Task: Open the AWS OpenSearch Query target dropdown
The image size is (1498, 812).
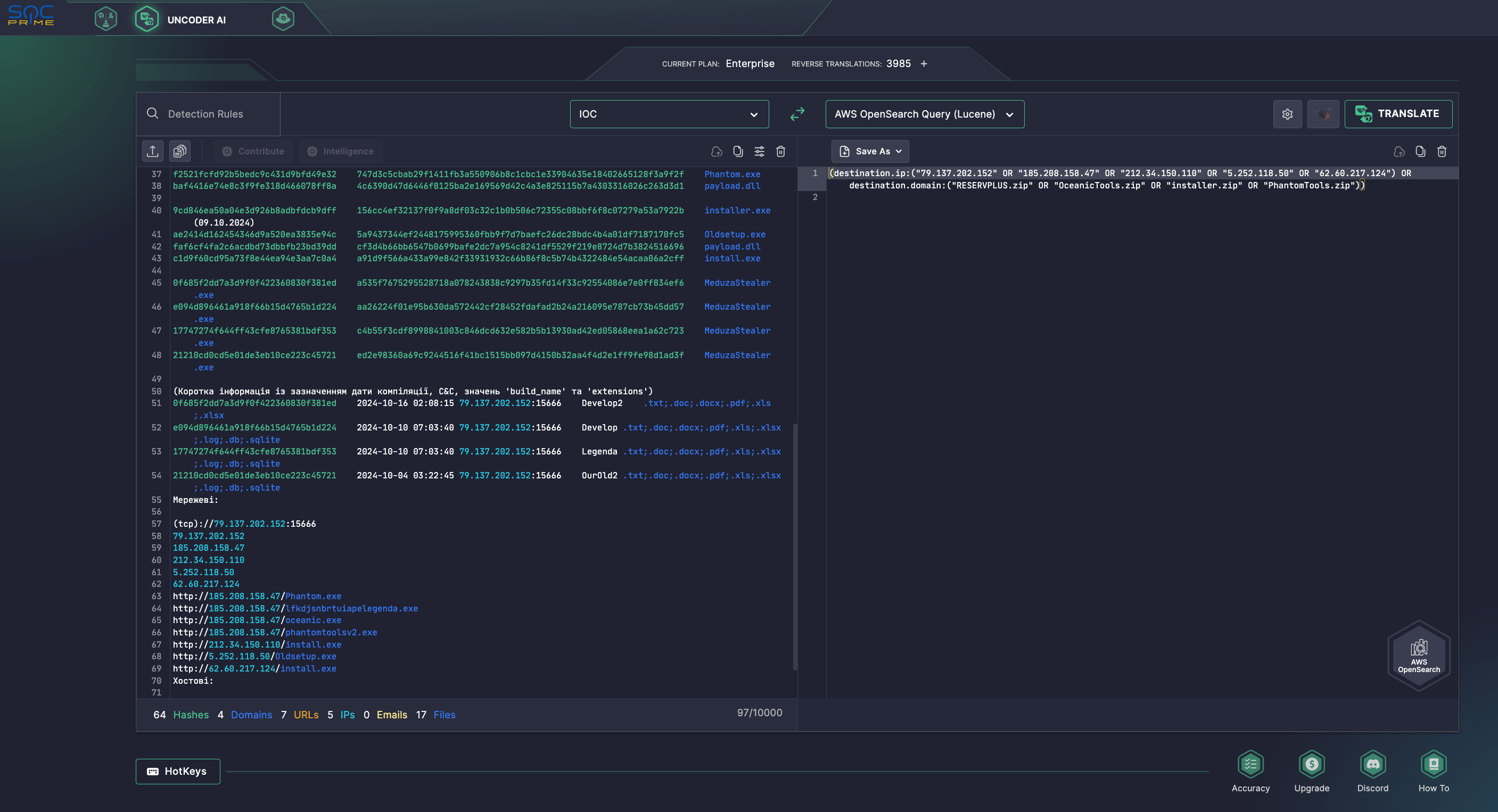Action: [925, 114]
